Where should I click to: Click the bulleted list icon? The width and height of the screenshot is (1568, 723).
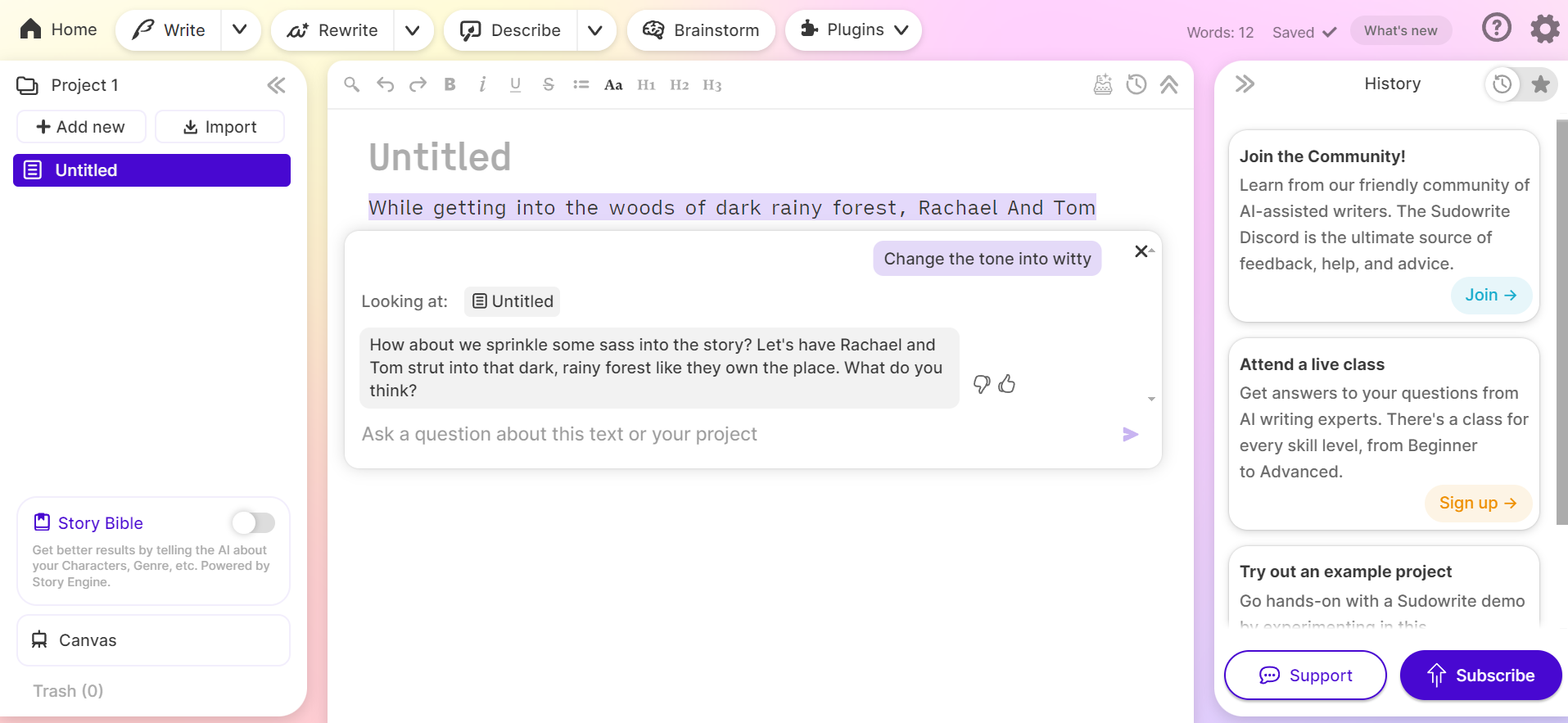point(581,84)
